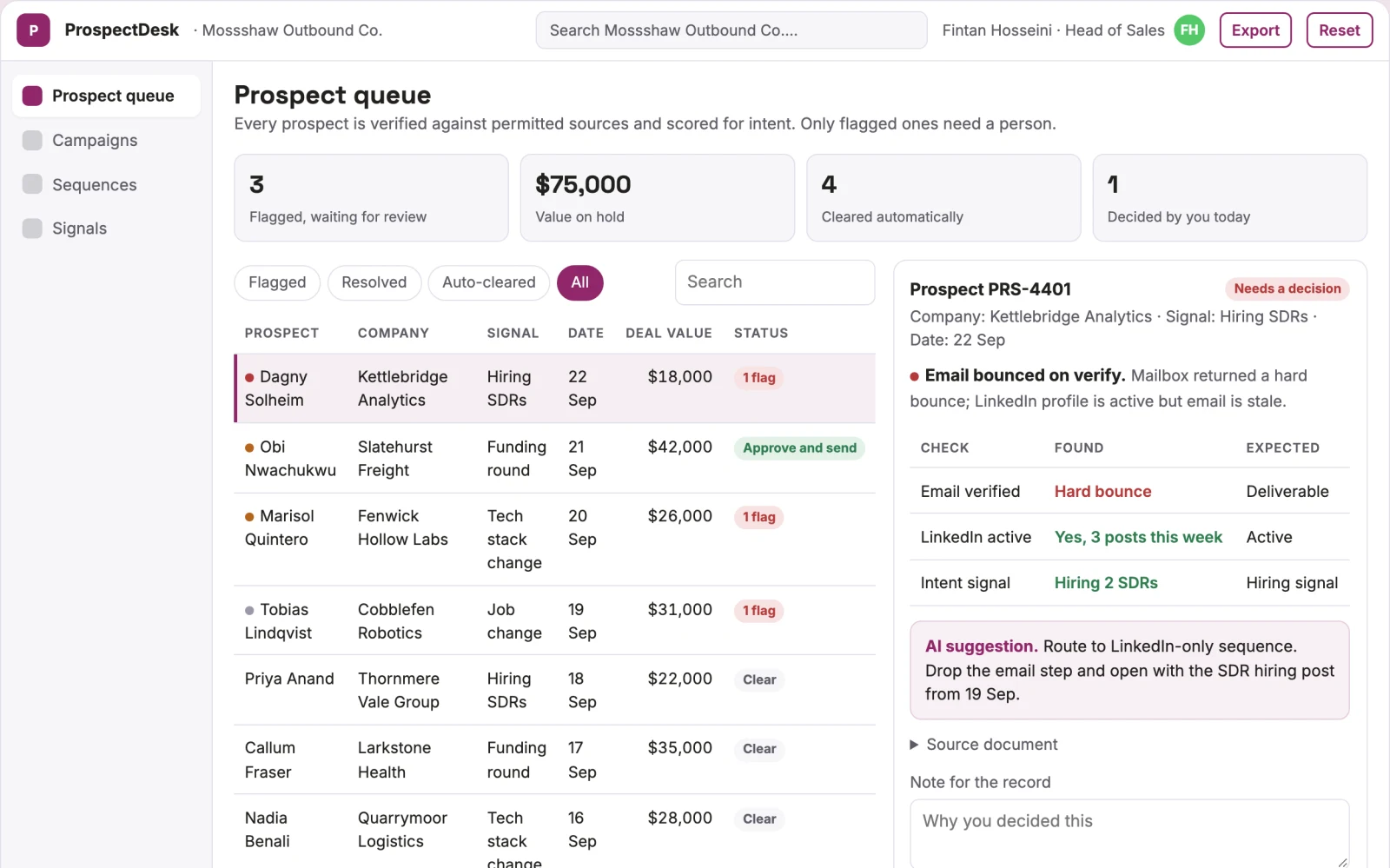Select Priya Anand in the table
The width and height of the screenshot is (1390, 868).
coord(554,690)
